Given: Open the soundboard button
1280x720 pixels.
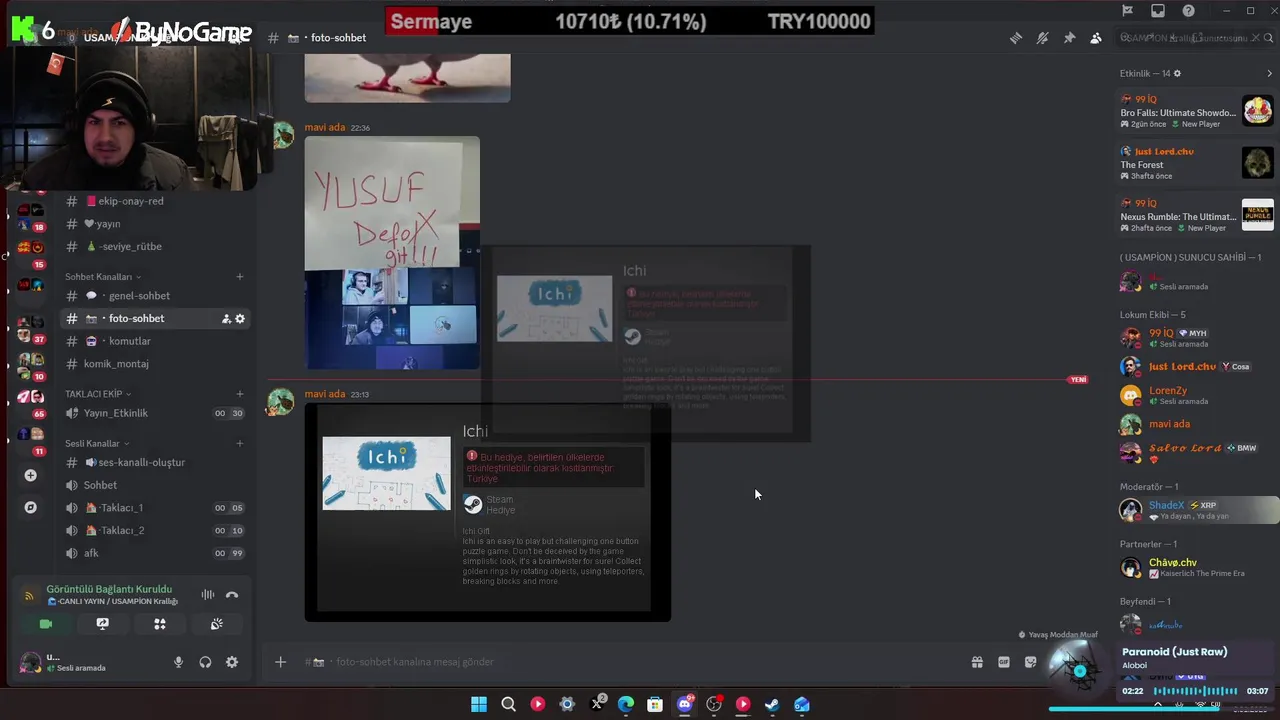Looking at the screenshot, I should 216,624.
